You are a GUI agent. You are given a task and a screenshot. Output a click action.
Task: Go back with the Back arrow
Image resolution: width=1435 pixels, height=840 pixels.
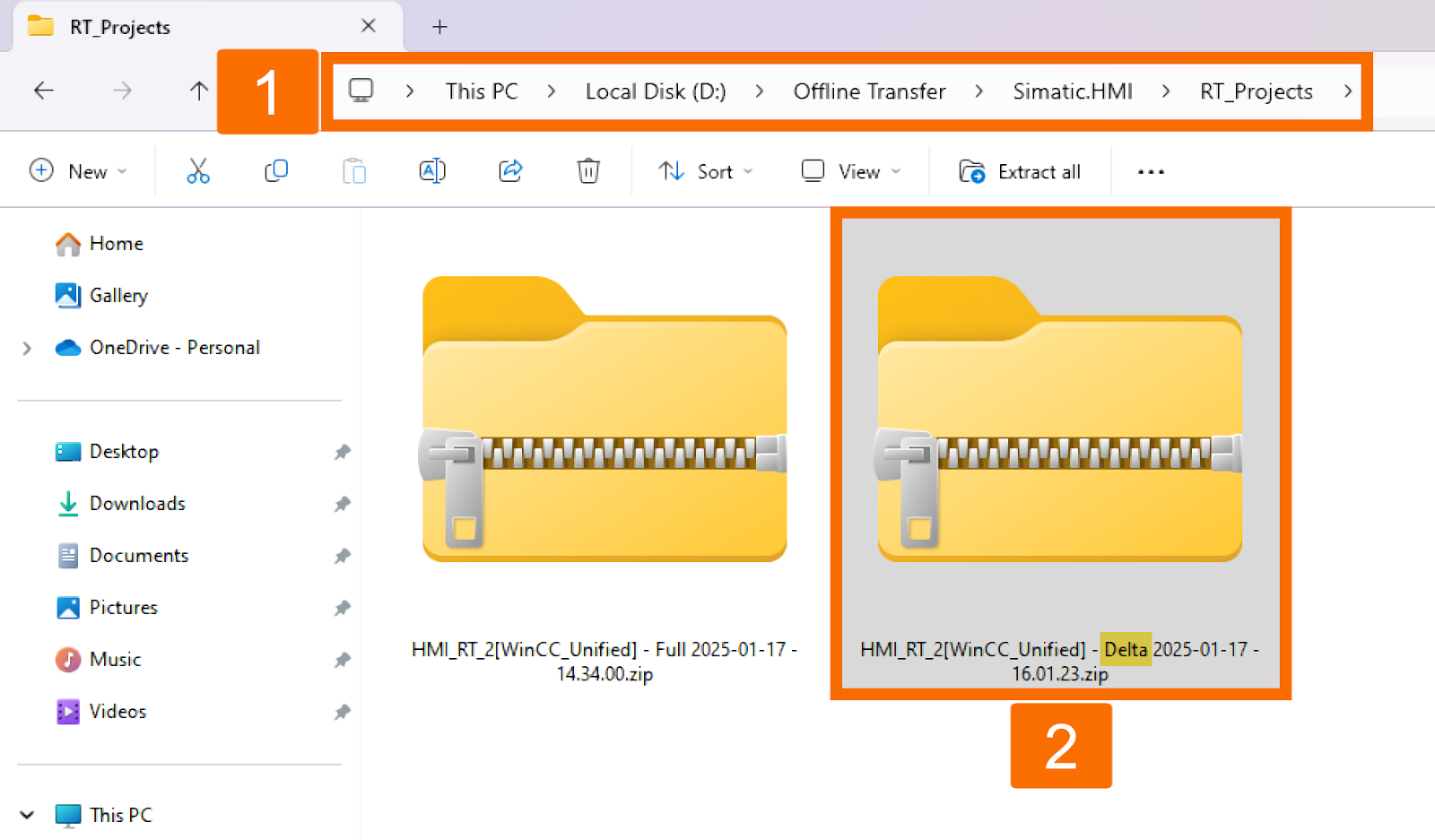[44, 90]
